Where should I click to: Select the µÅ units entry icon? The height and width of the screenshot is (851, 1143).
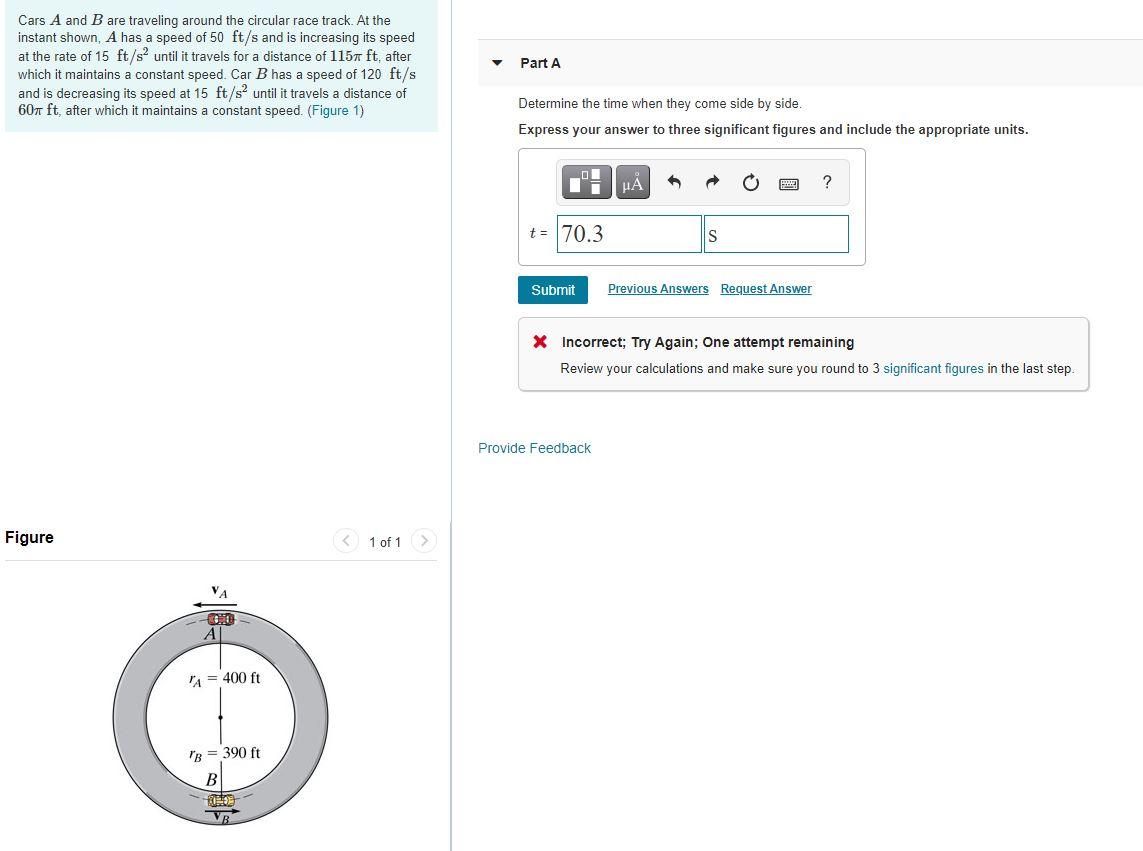pyautogui.click(x=631, y=182)
